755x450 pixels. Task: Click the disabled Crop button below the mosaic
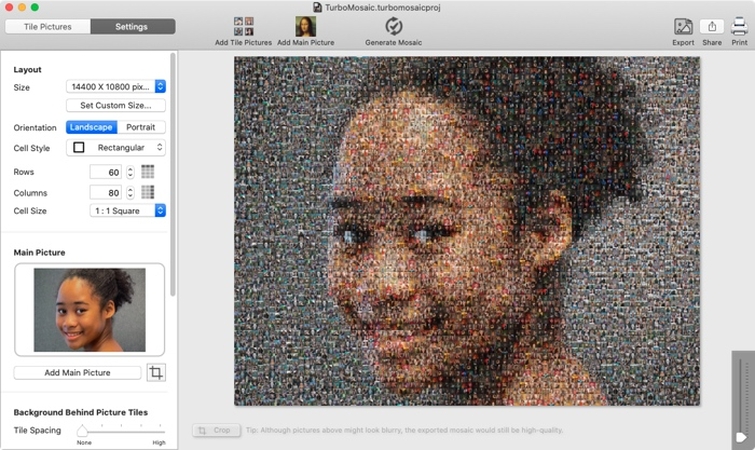pos(216,430)
